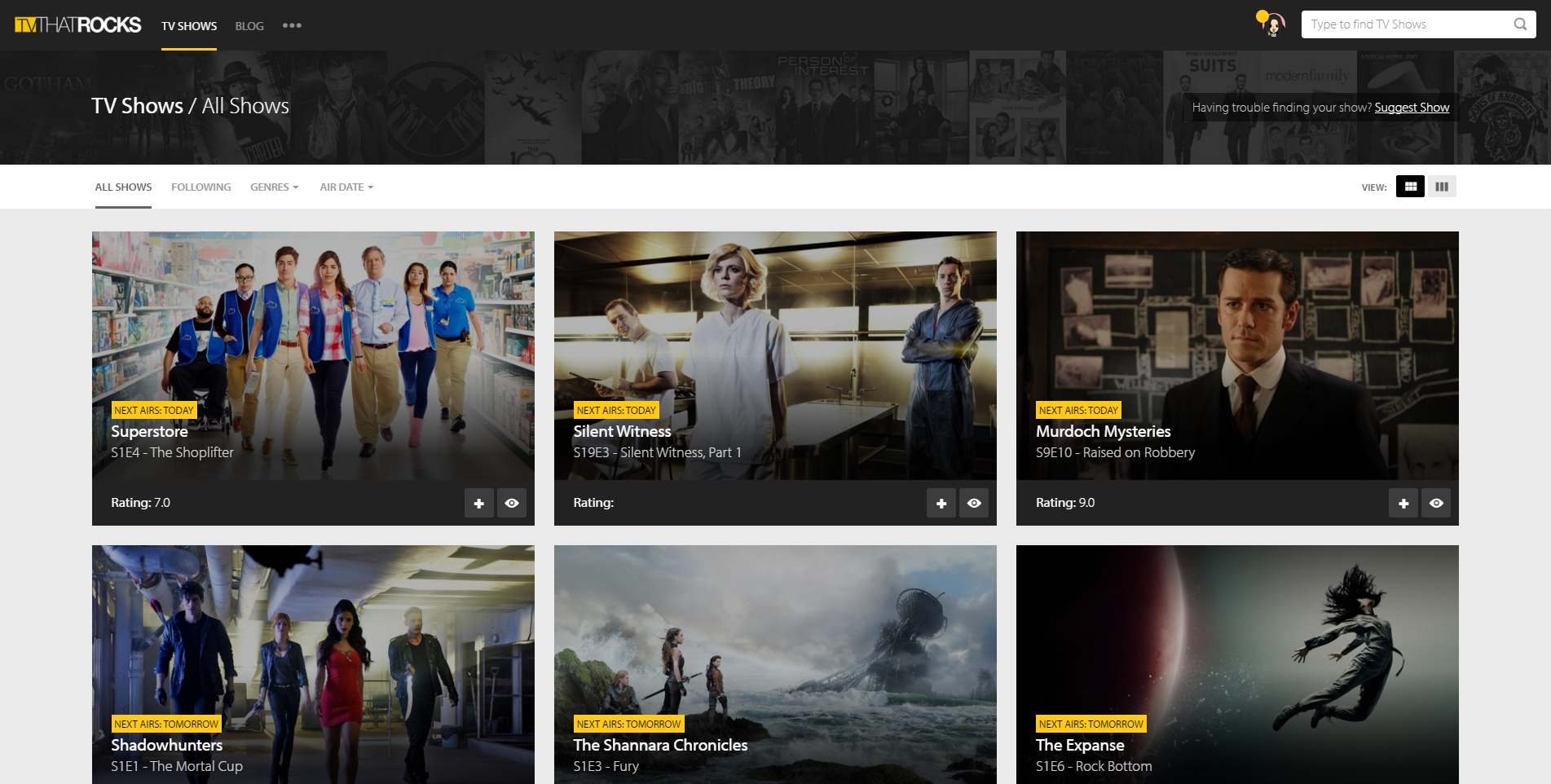Open The Expanse show title
The width and height of the screenshot is (1551, 784).
pos(1080,745)
